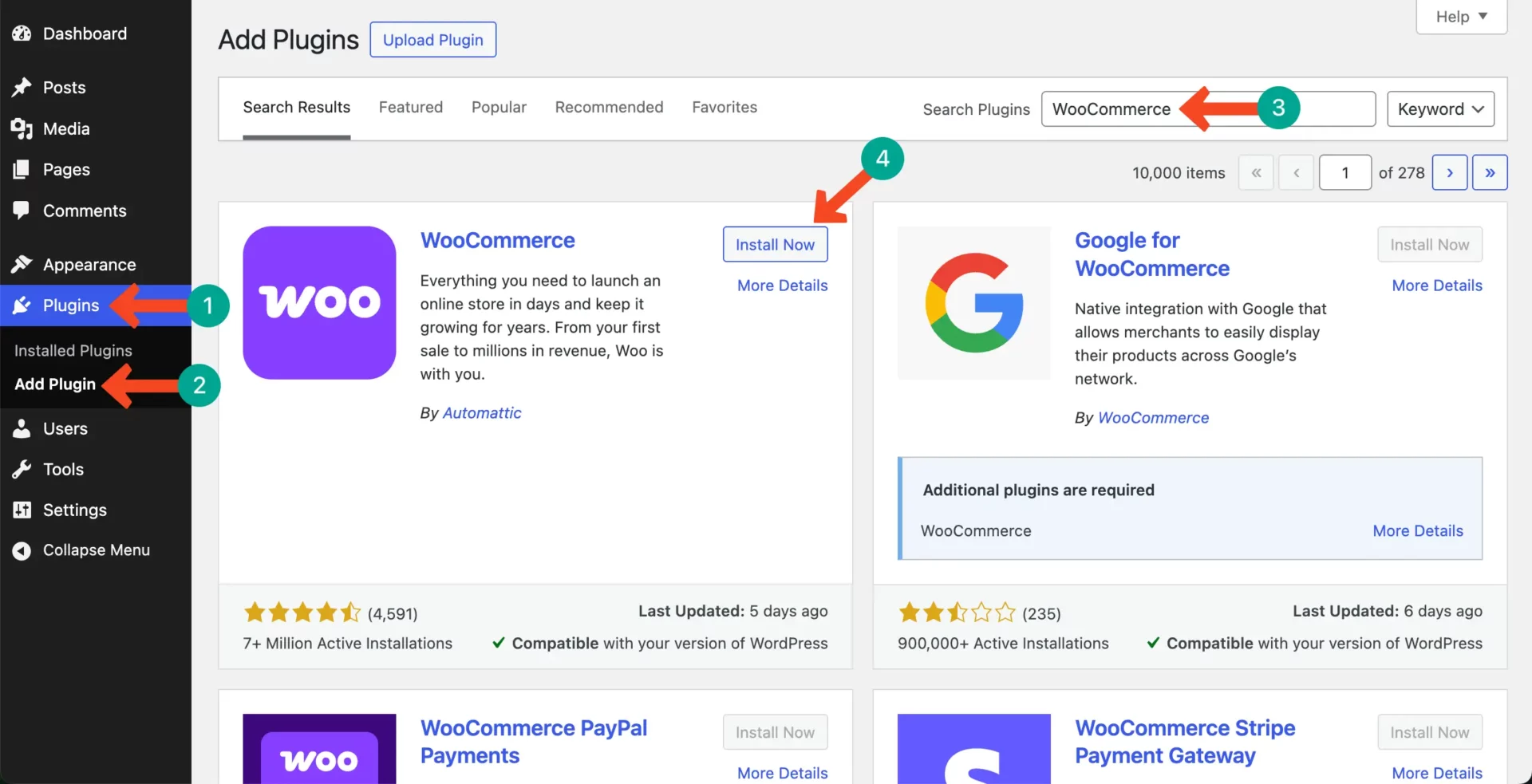The image size is (1532, 784).
Task: Open Google for WooCommerce title link
Action: point(1151,254)
